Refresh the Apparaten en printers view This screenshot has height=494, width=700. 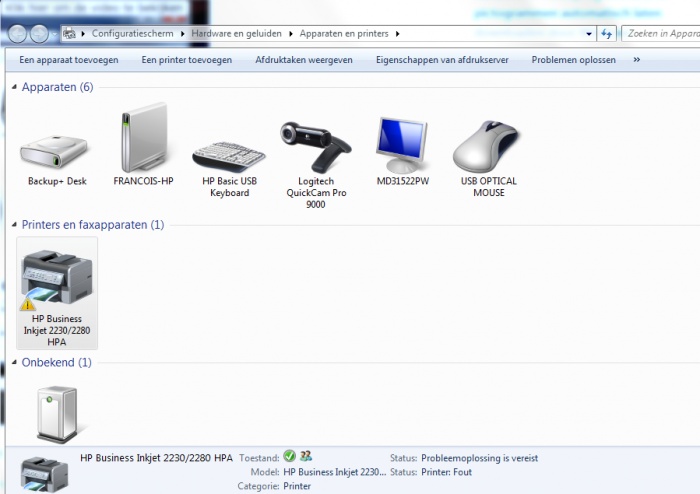click(x=606, y=33)
